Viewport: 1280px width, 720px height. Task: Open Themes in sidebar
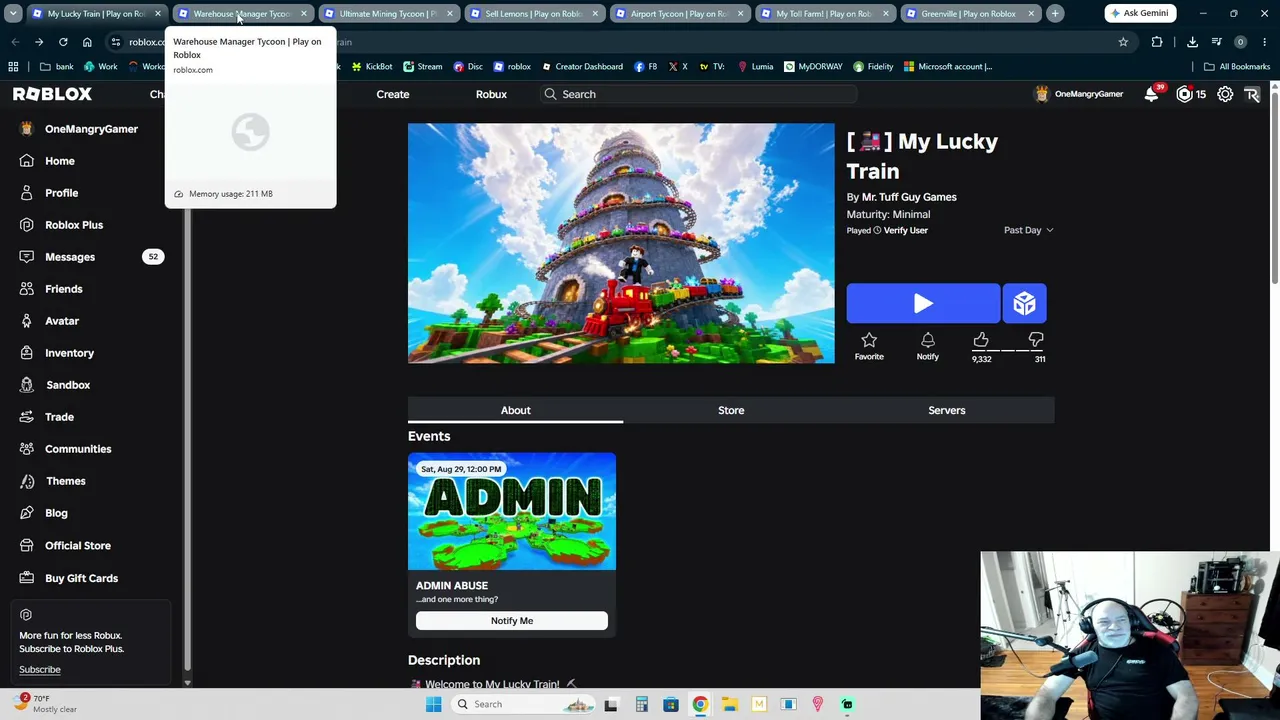[x=65, y=481]
